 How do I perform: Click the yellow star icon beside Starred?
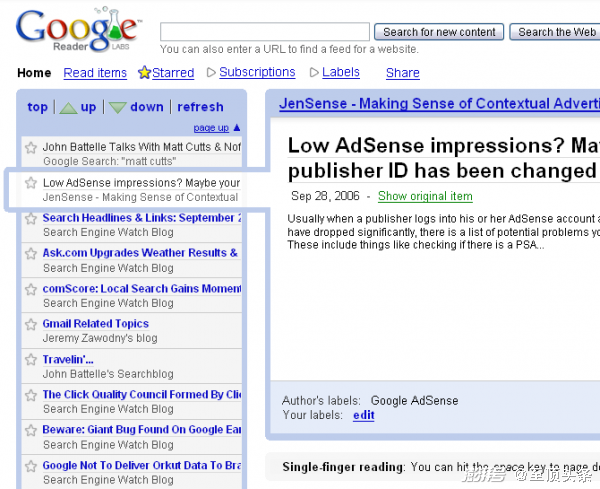click(144, 72)
